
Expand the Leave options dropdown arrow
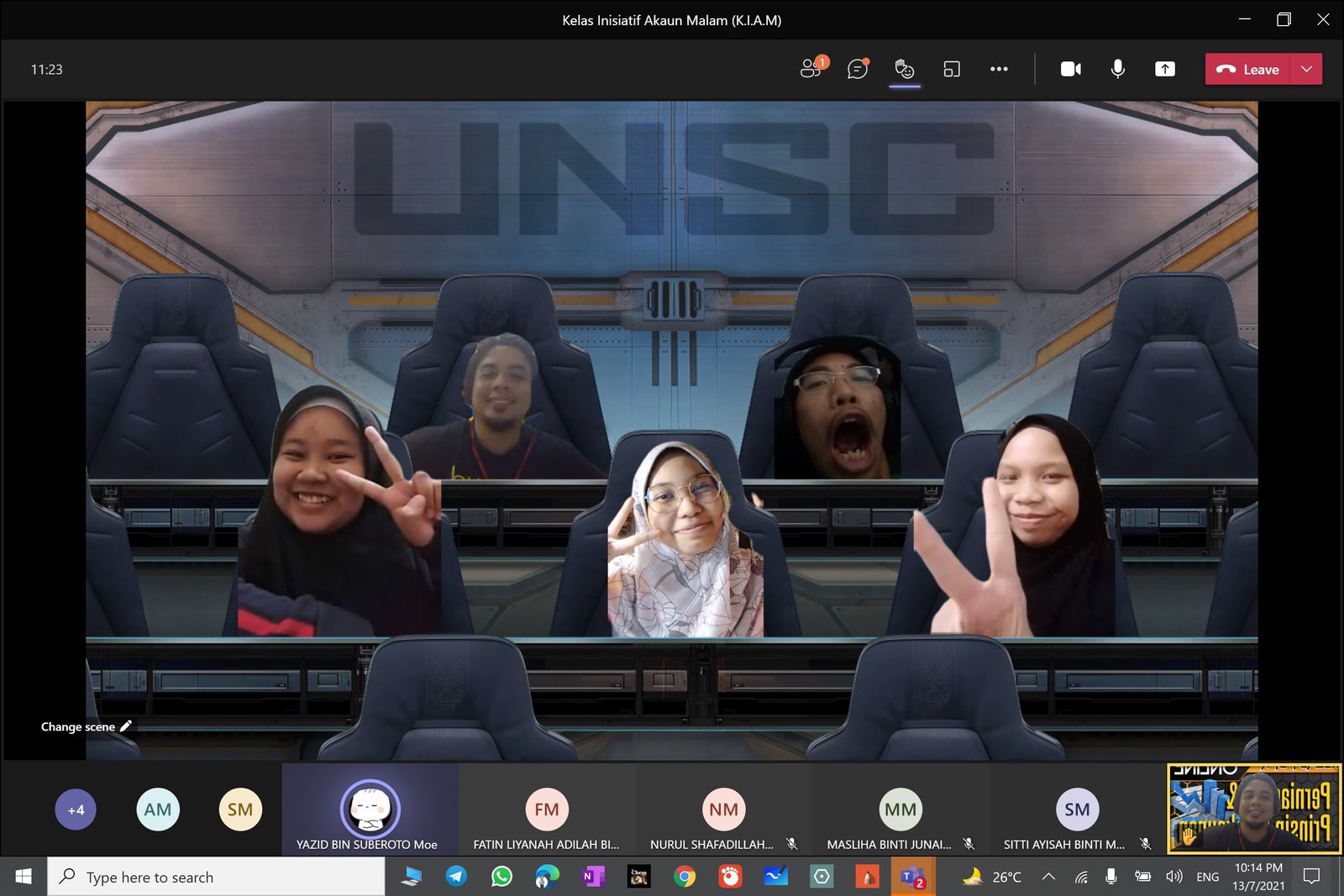pyautogui.click(x=1307, y=69)
